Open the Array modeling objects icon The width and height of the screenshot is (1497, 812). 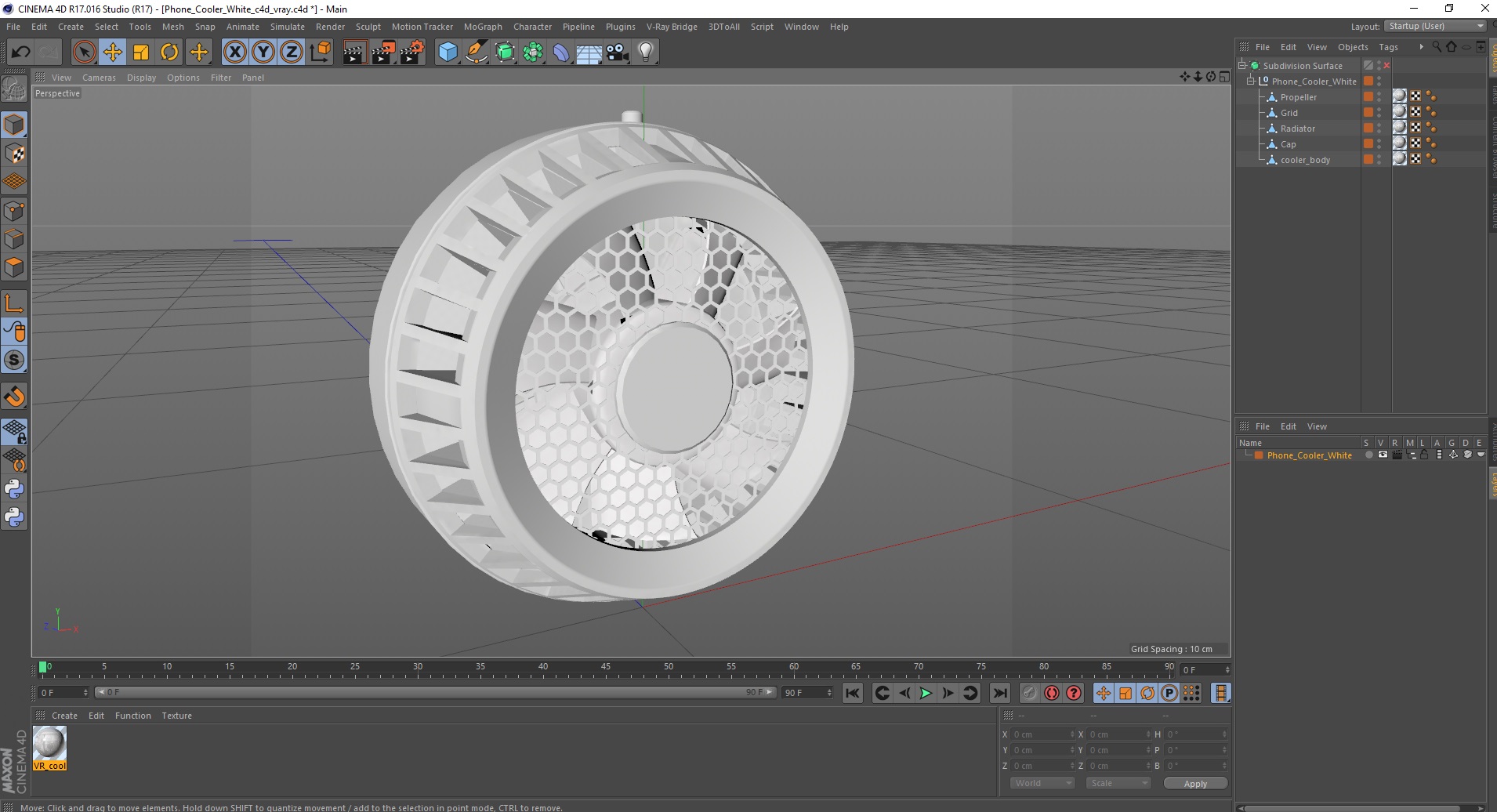(x=533, y=53)
